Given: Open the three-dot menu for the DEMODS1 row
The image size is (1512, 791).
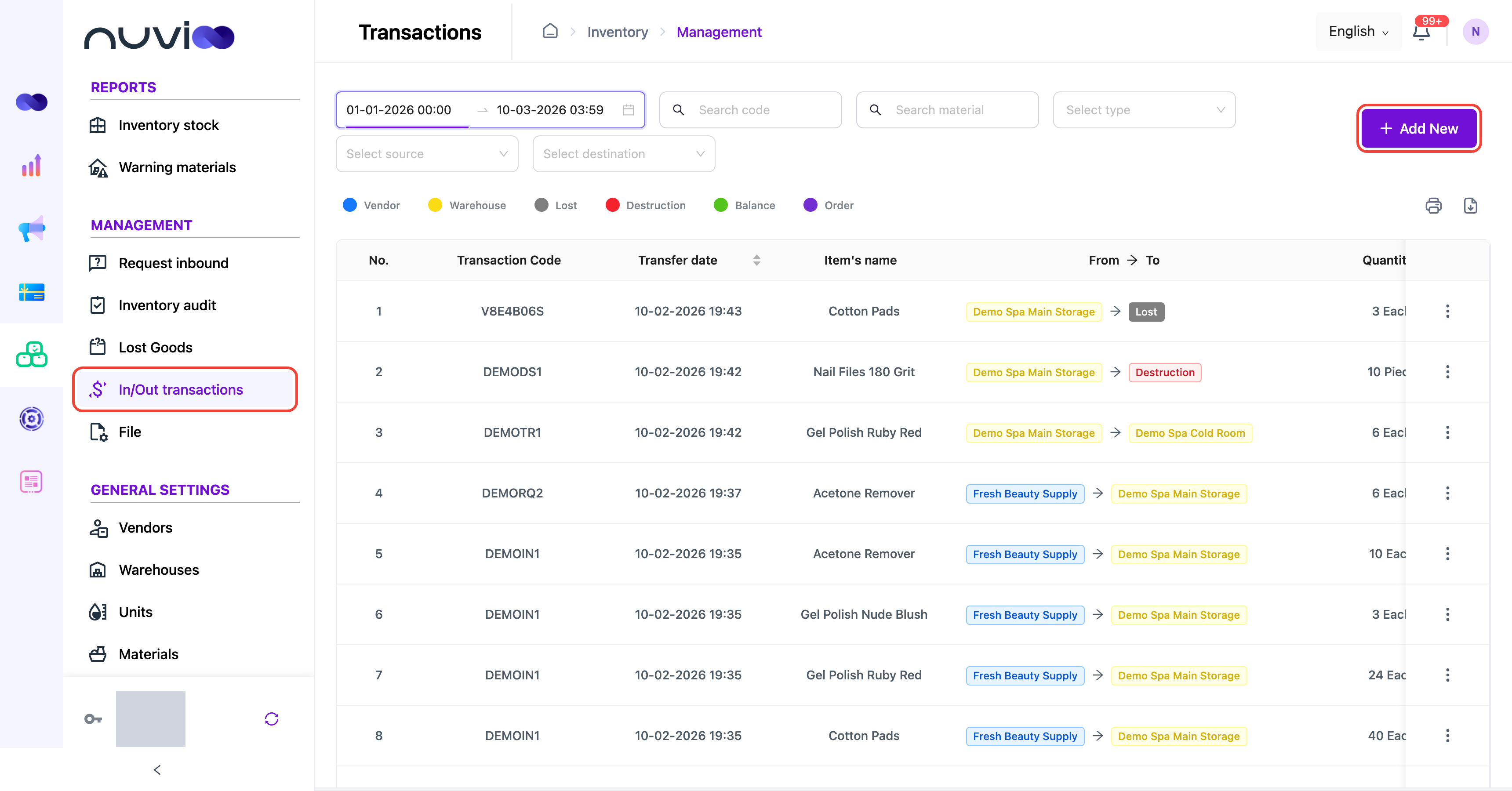Looking at the screenshot, I should pyautogui.click(x=1447, y=371).
